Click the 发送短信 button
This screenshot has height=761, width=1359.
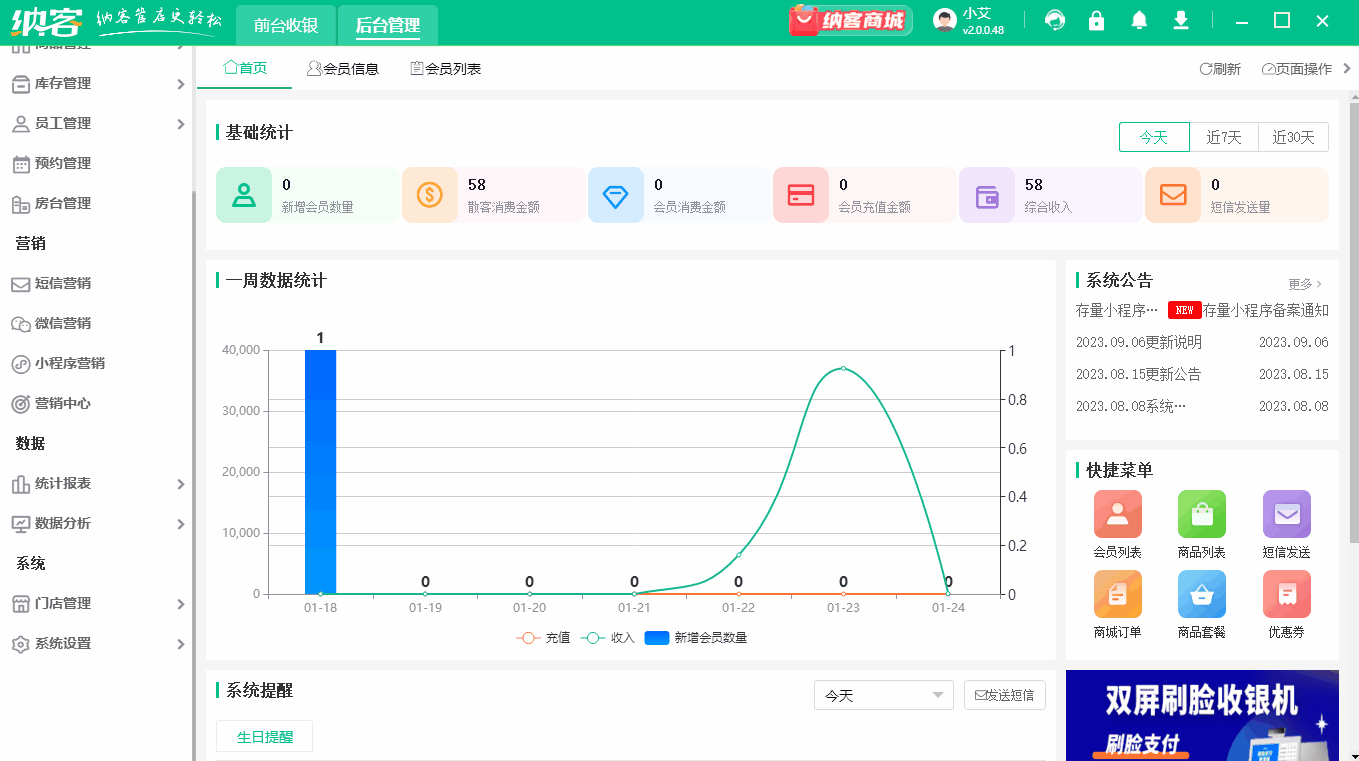click(1004, 694)
